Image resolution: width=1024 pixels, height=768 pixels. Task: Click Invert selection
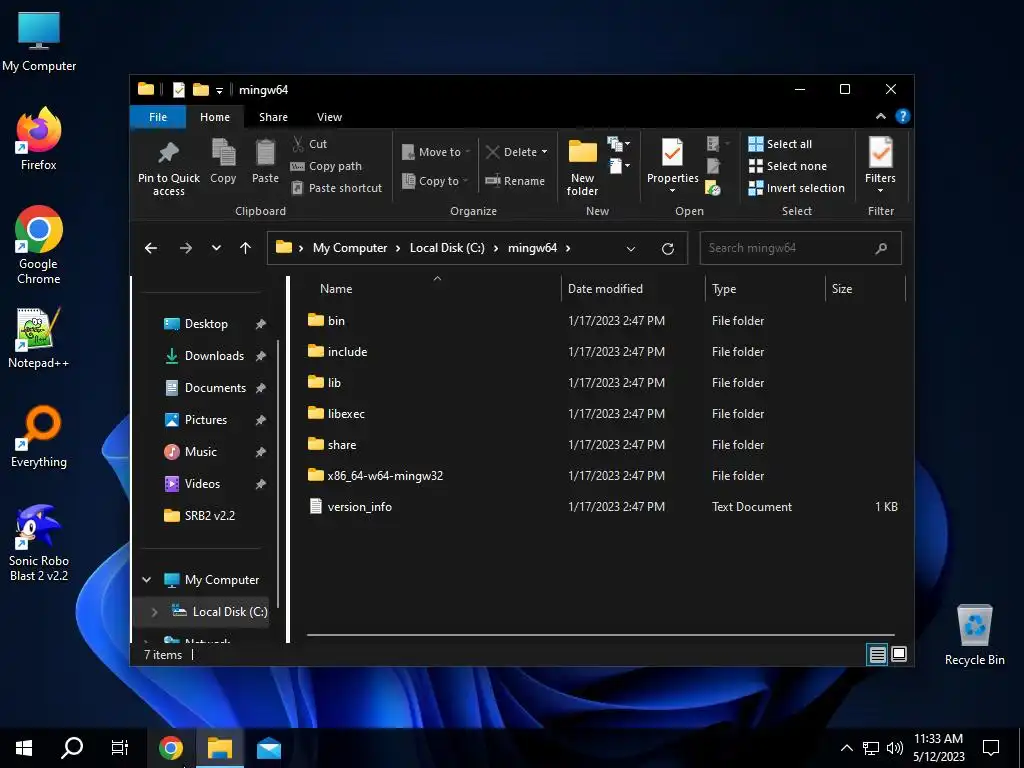click(797, 188)
